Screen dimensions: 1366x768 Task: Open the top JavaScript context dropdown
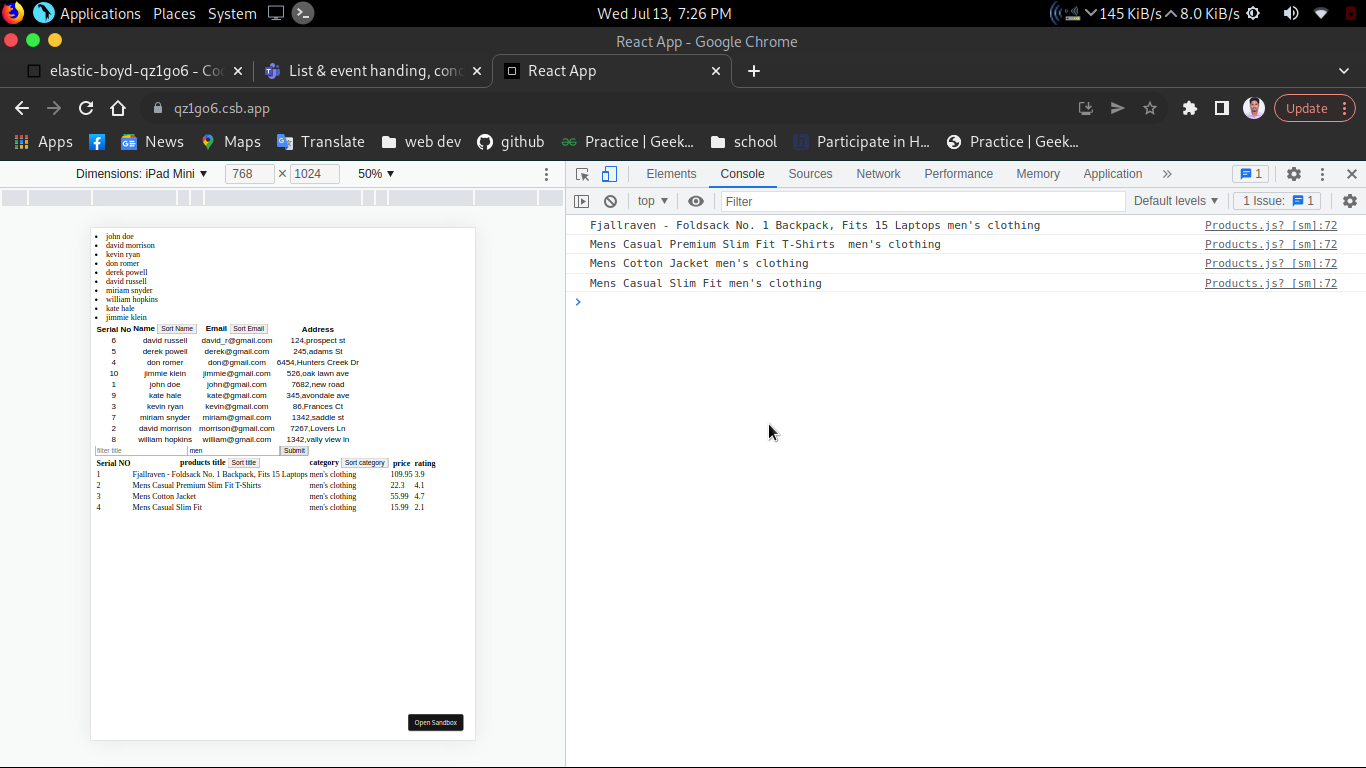click(x=653, y=201)
